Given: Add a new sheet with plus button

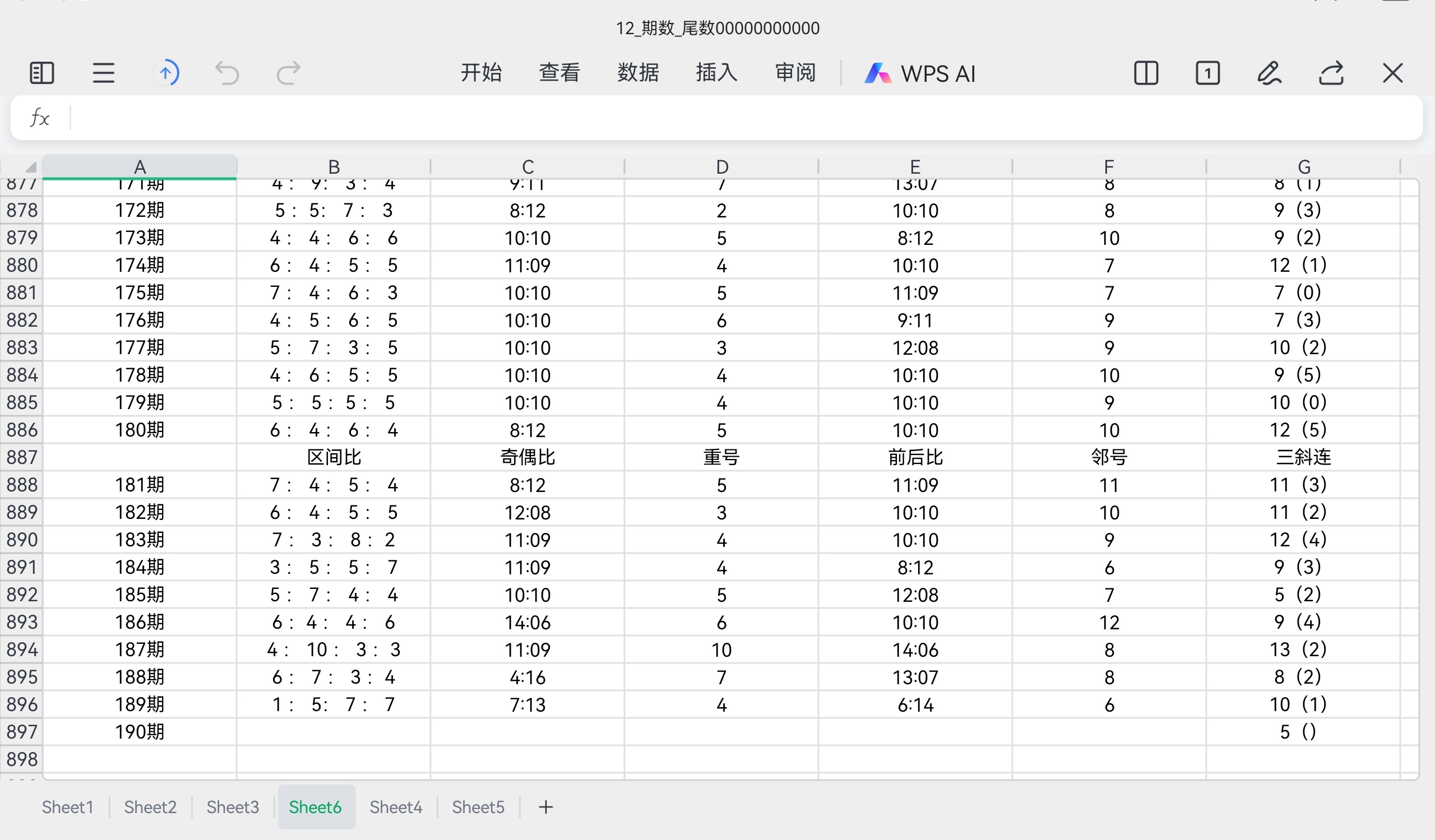Looking at the screenshot, I should [x=545, y=807].
